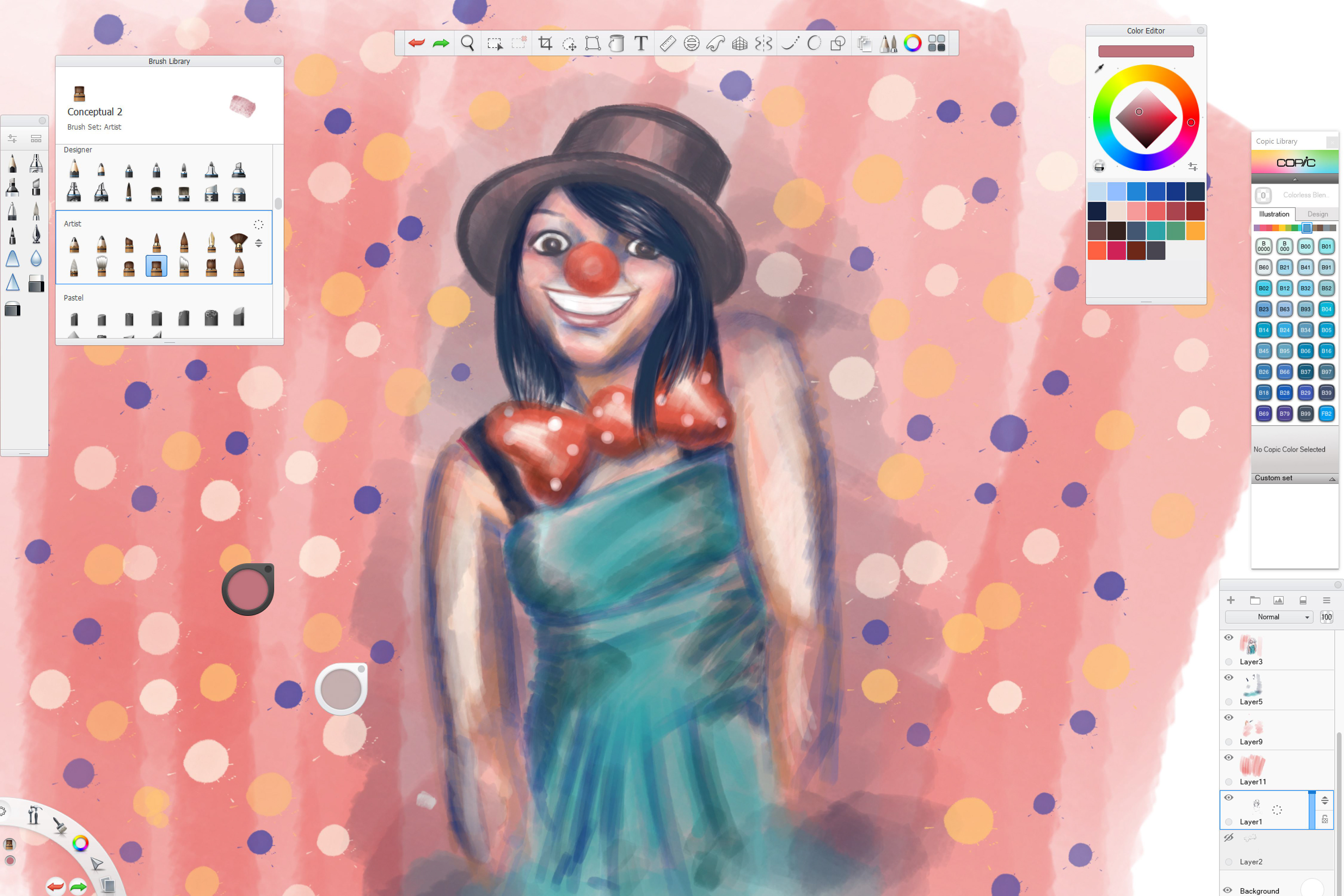Viewport: 1344px width, 896px height.
Task: Activate the Ruler guide tool
Action: coord(667,43)
